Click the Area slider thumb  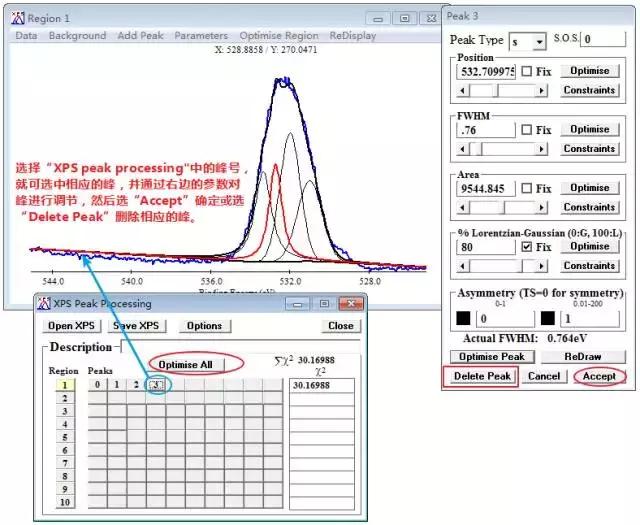[x=504, y=207]
